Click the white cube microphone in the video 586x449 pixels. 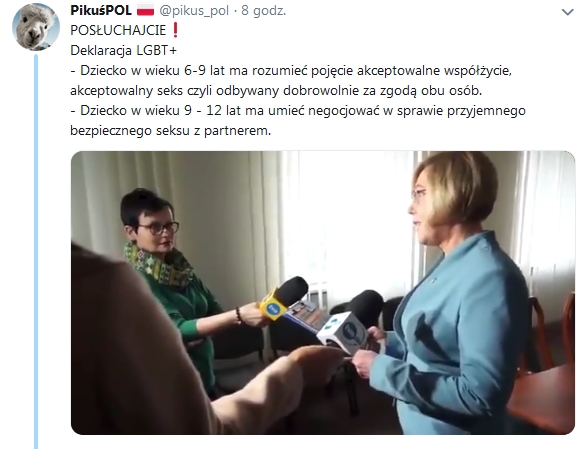point(343,331)
